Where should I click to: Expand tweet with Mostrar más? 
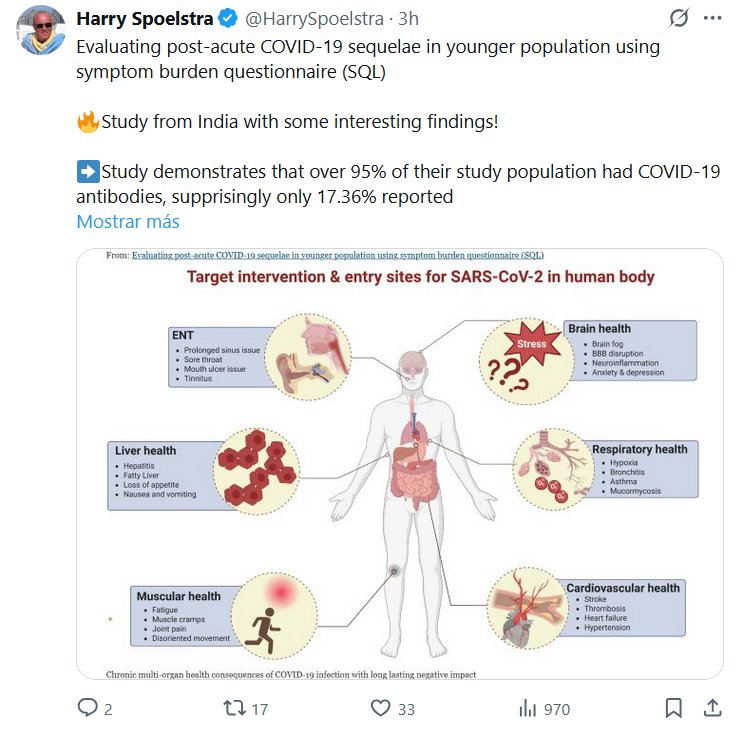pos(128,221)
